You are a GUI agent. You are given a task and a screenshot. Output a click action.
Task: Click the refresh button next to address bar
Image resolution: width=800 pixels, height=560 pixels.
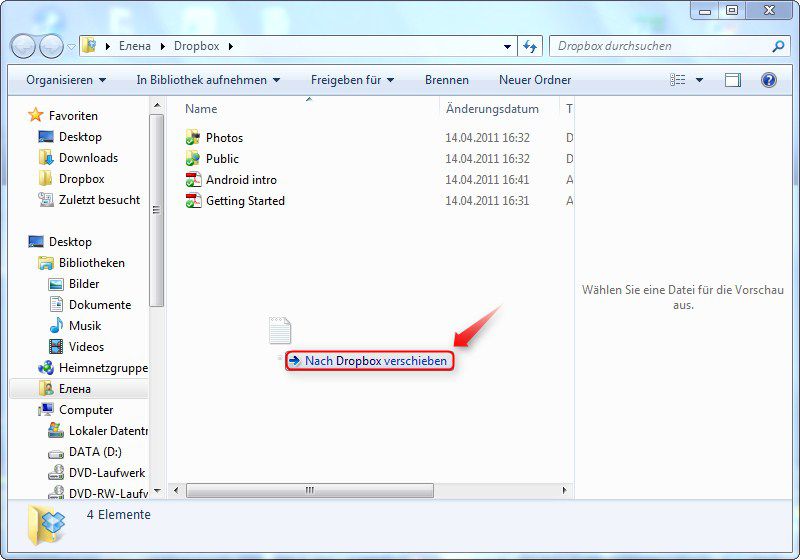[x=530, y=46]
